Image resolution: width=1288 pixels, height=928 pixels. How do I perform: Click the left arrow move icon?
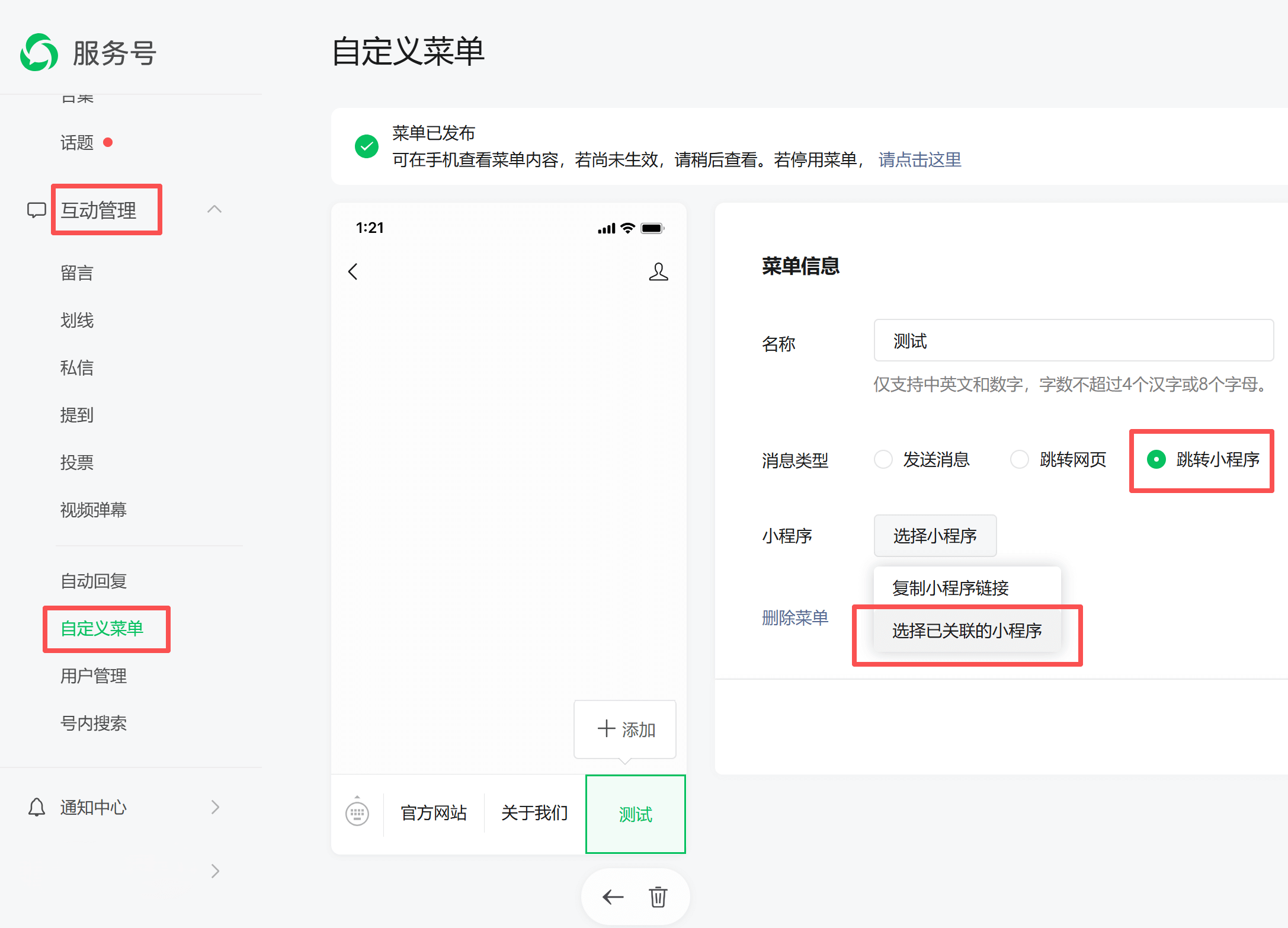click(613, 897)
